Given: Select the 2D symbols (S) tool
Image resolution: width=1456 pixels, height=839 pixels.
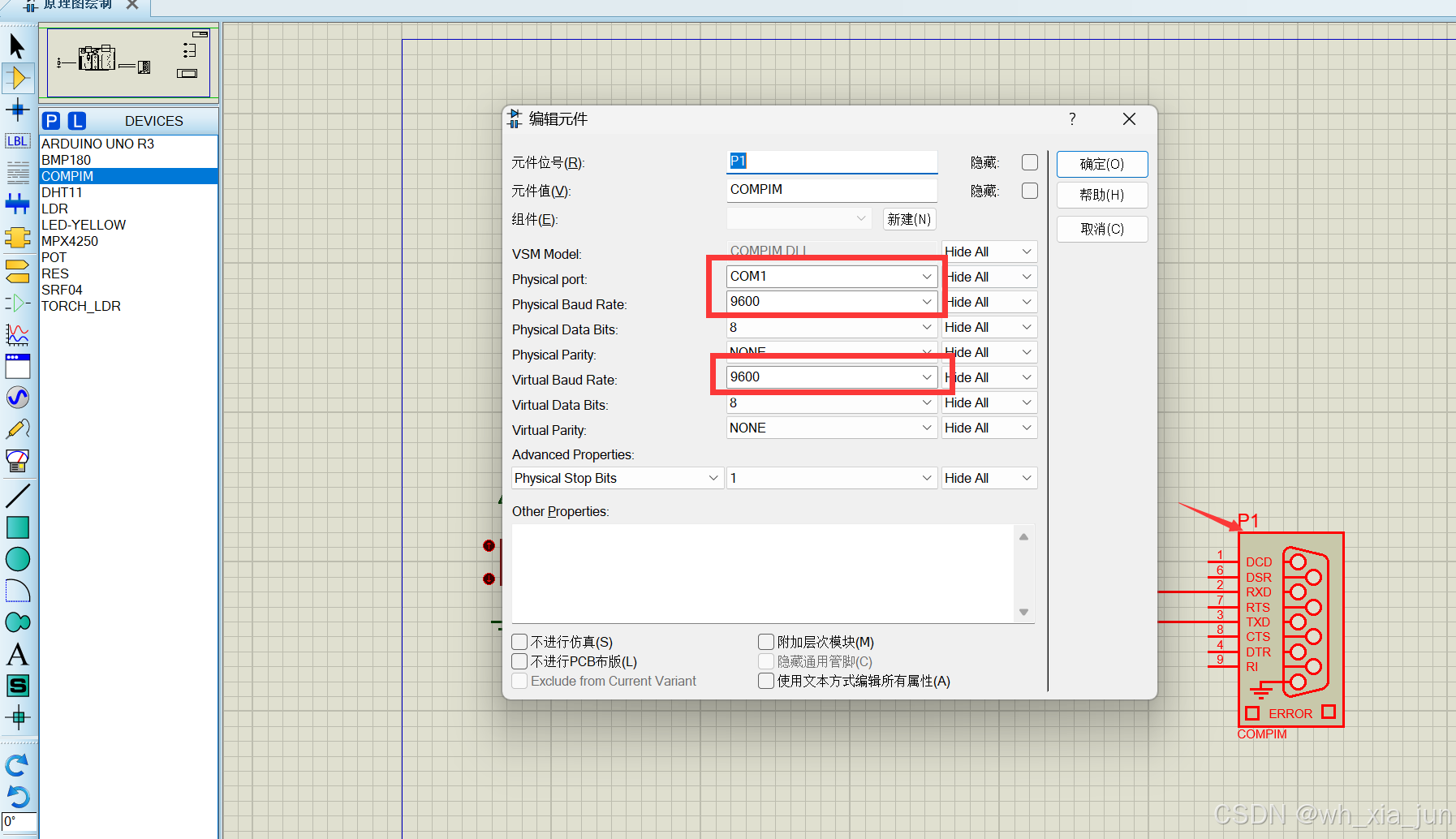Looking at the screenshot, I should (x=17, y=686).
